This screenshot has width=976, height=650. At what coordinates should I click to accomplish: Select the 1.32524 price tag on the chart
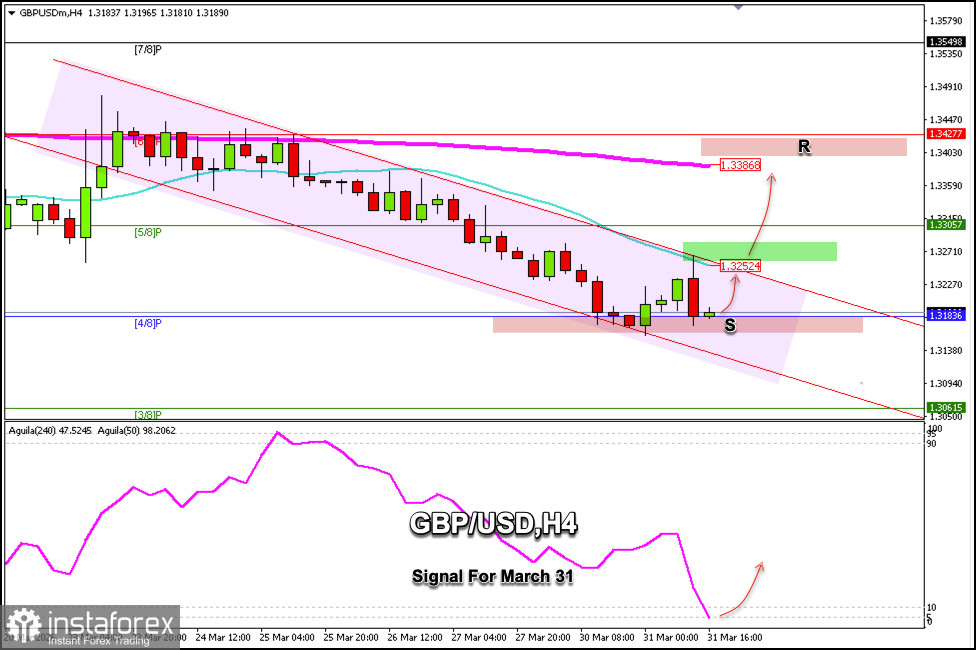(x=738, y=264)
